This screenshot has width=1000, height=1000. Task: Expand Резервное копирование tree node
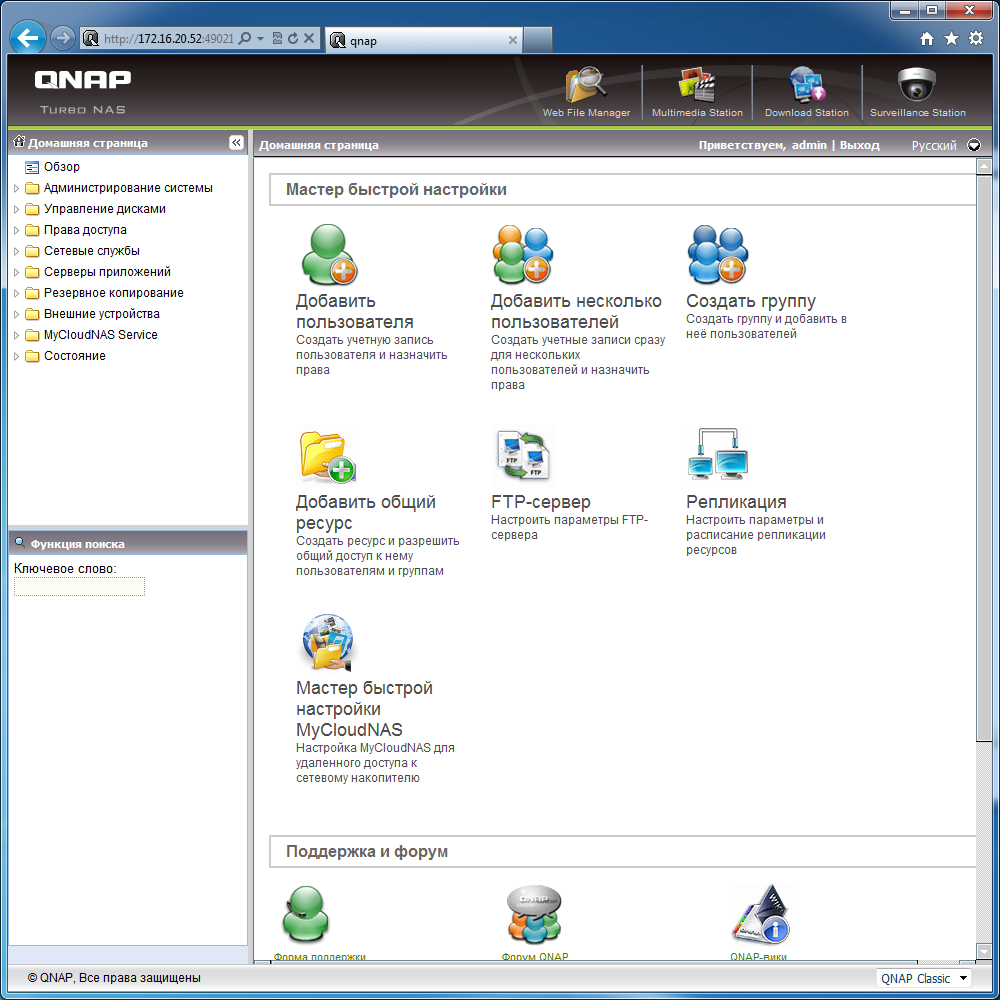click(x=17, y=293)
